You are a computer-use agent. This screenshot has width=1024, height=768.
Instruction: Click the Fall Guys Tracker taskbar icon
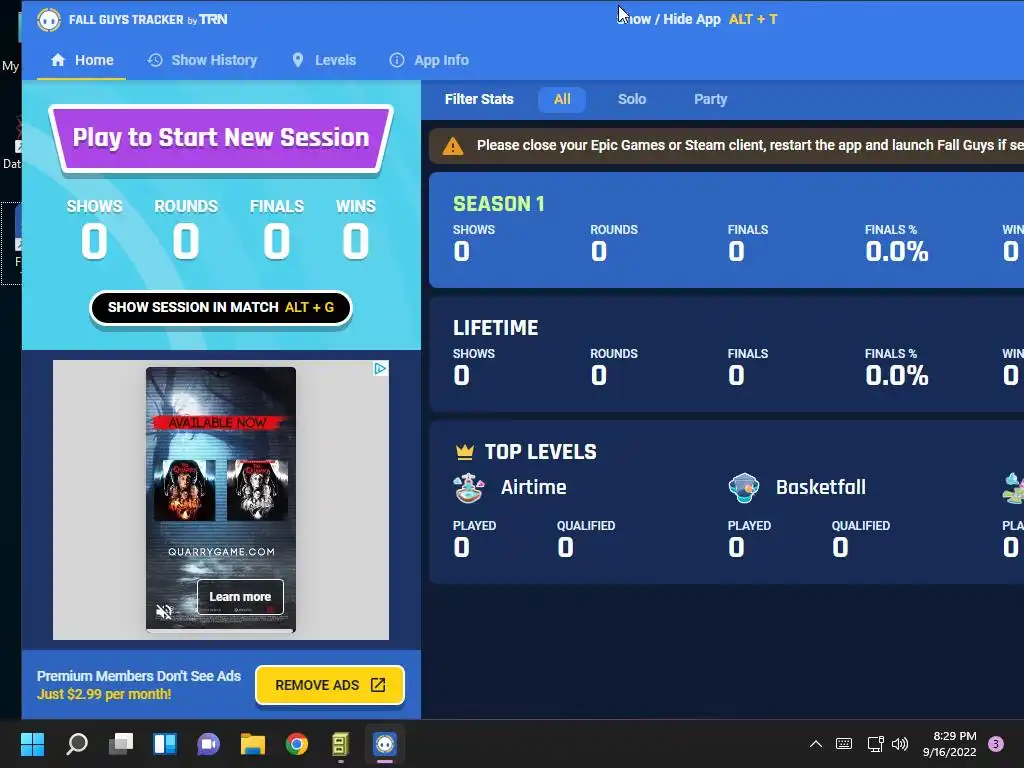385,744
